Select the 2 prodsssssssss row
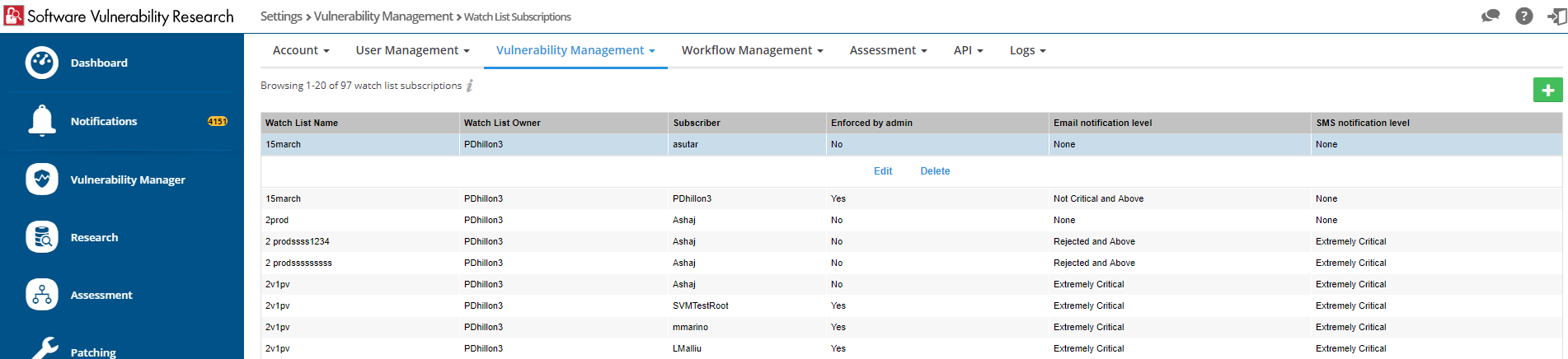The height and width of the screenshot is (359, 1568). pyautogui.click(x=911, y=263)
